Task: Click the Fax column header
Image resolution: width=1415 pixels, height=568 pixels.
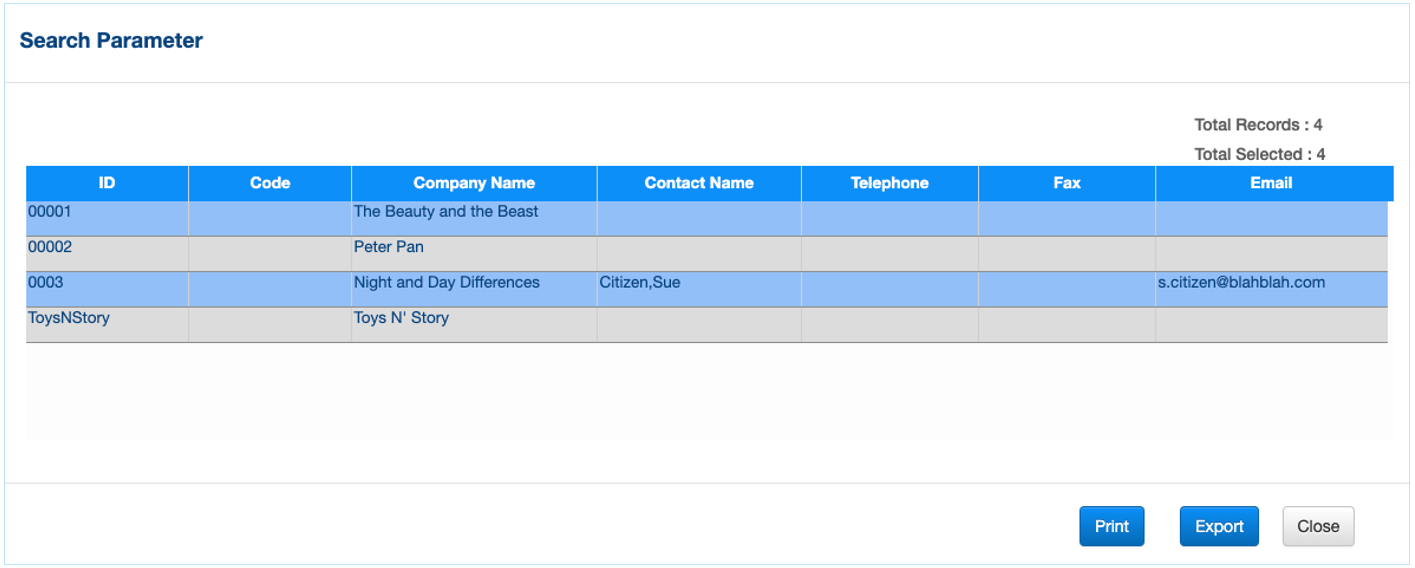Action: 1066,183
